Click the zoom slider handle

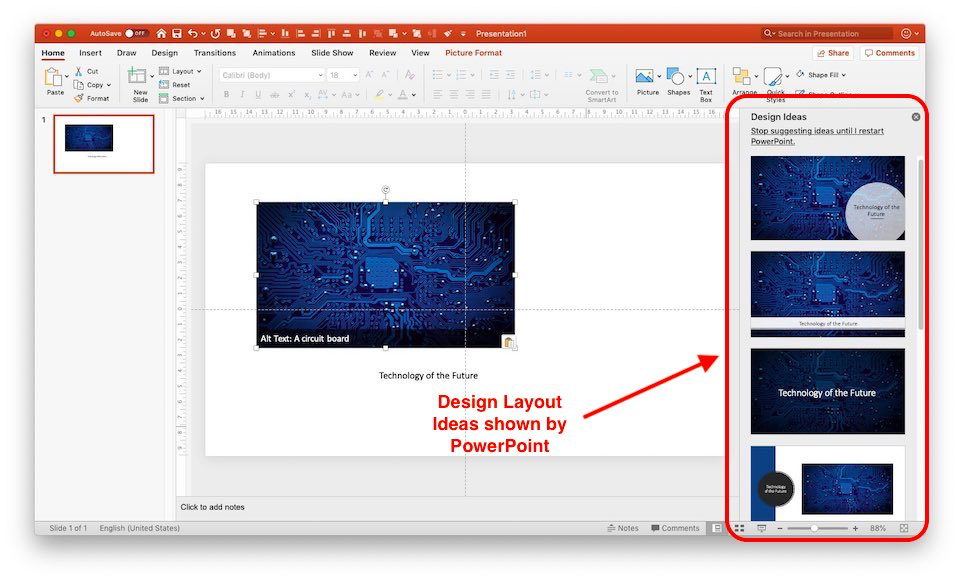coord(814,528)
